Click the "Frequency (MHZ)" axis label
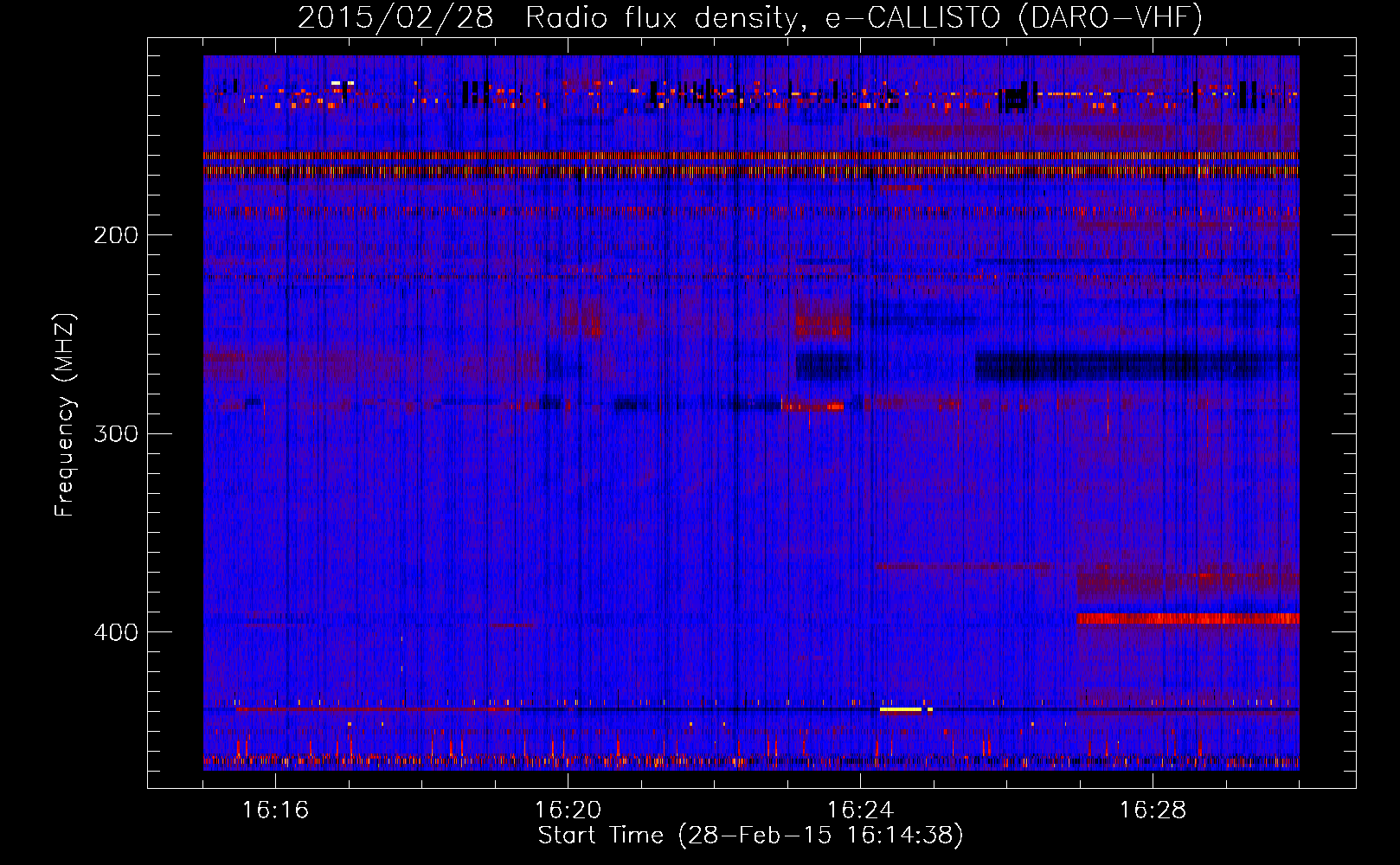 (65, 415)
